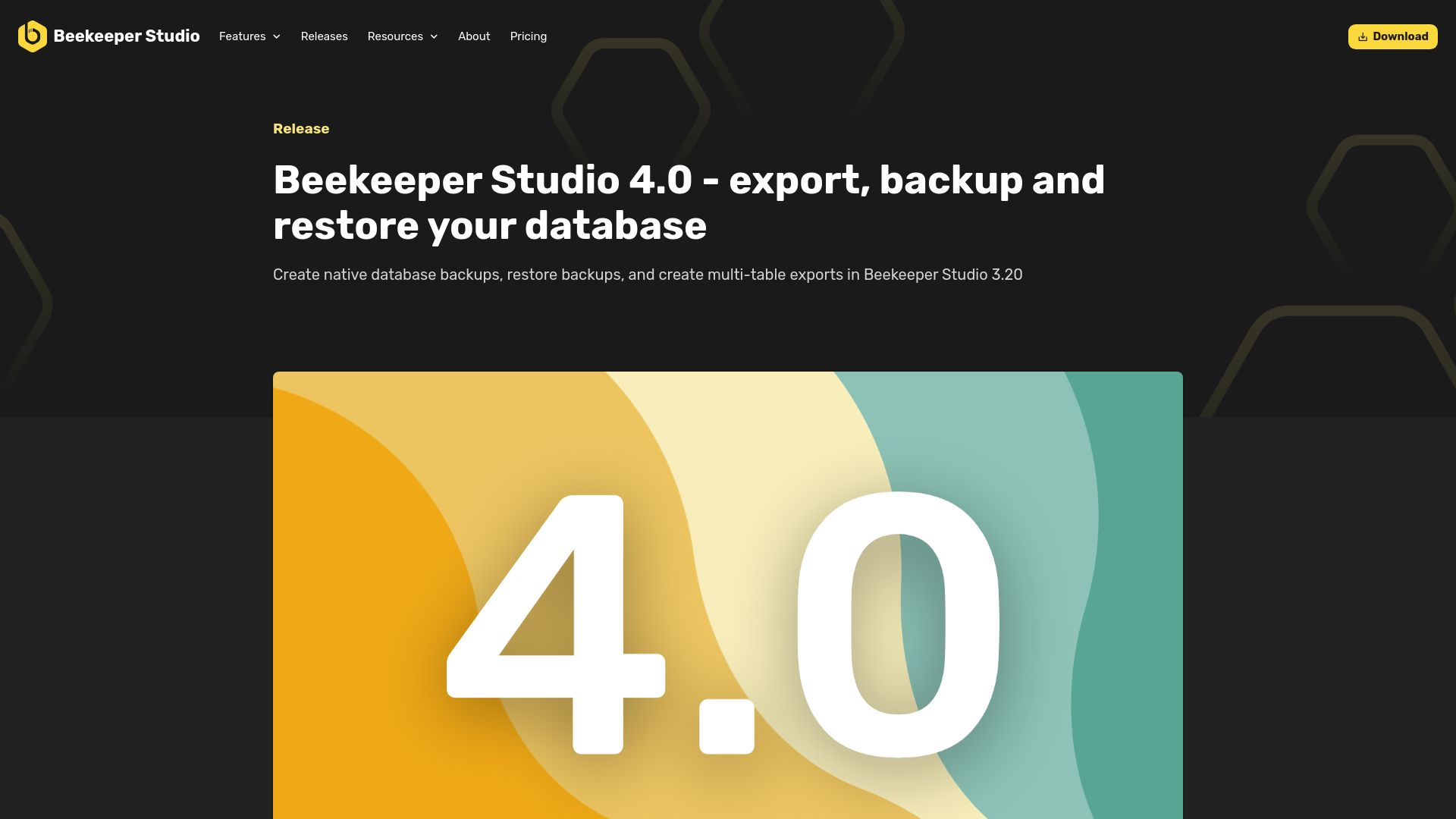Click the Beekeeper Studio 4.0 headline
The image size is (1456, 819).
click(689, 202)
